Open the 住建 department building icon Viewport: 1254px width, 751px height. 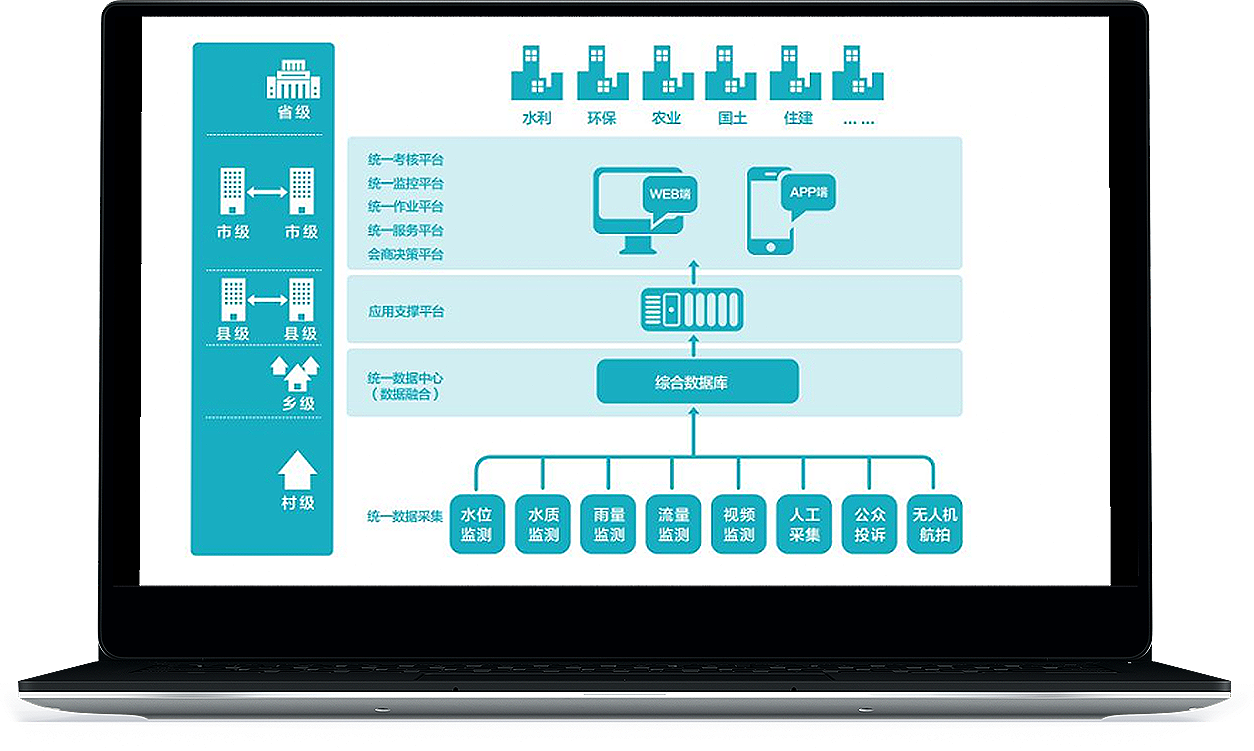tap(797, 72)
